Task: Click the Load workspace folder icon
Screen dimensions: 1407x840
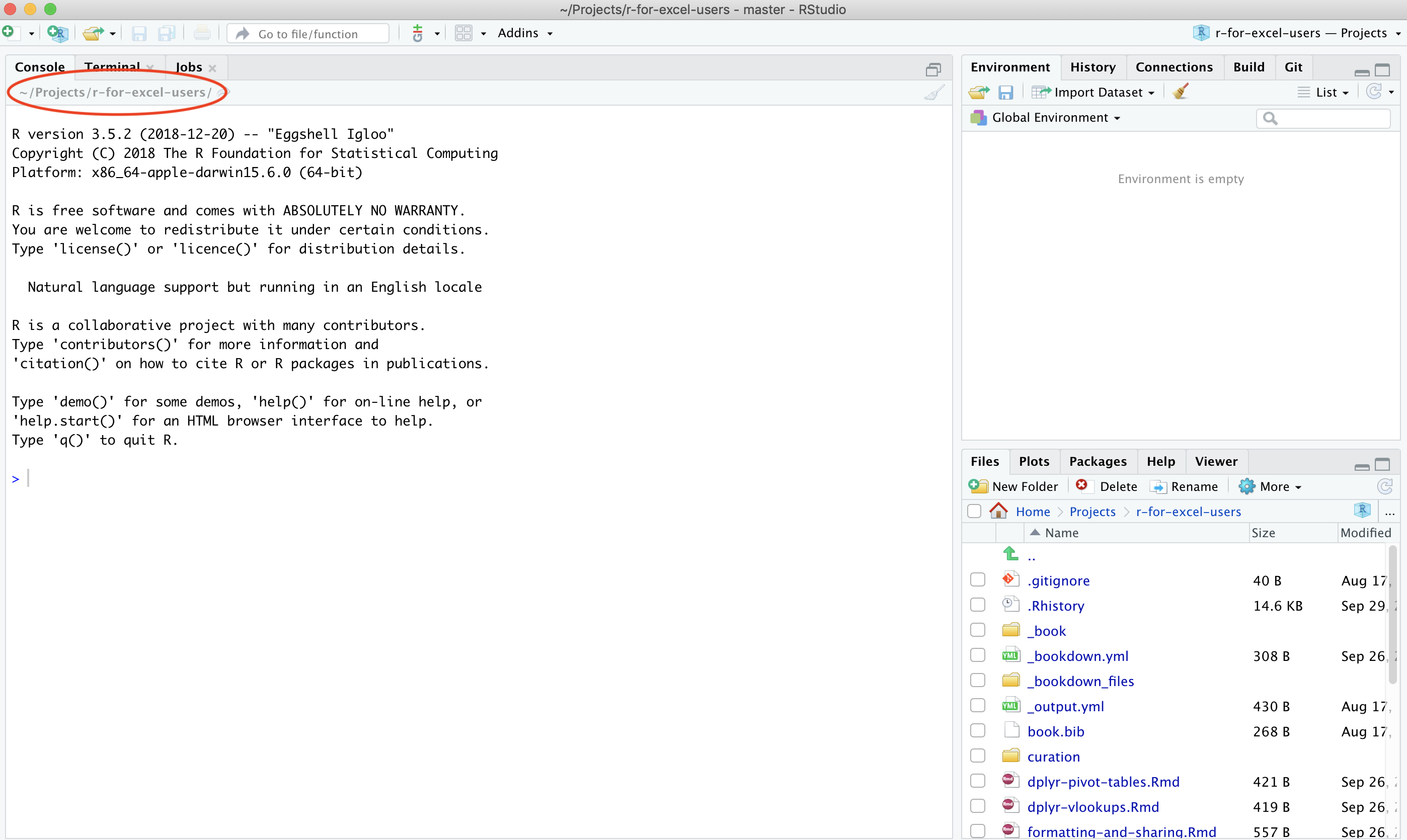Action: 979,92
